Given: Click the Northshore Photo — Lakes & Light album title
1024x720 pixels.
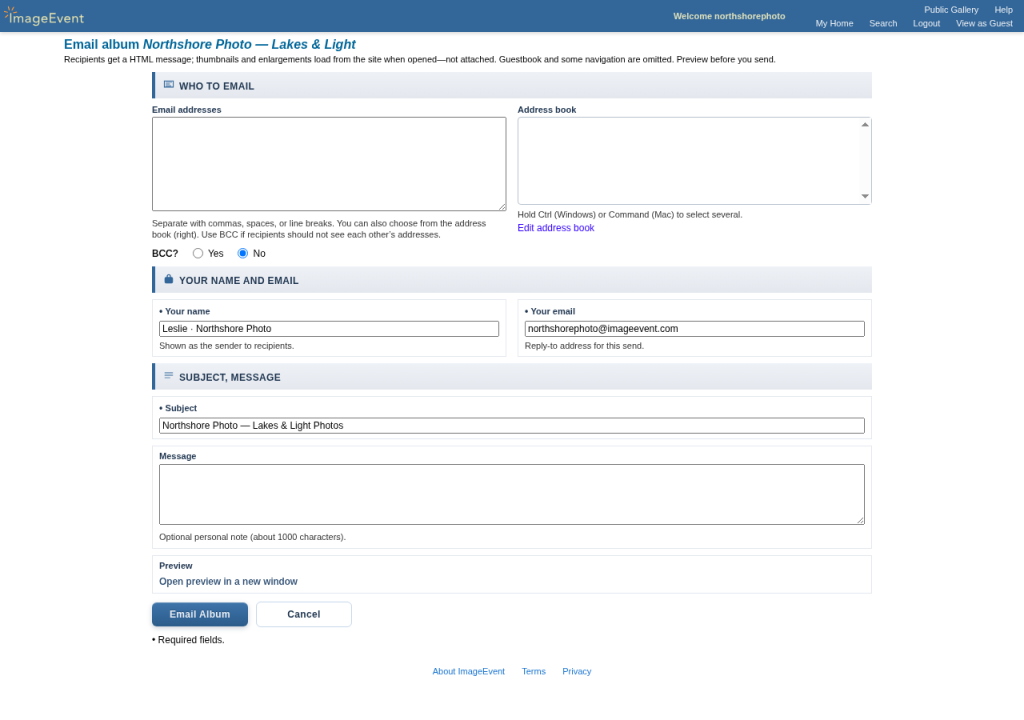Looking at the screenshot, I should point(249,44).
